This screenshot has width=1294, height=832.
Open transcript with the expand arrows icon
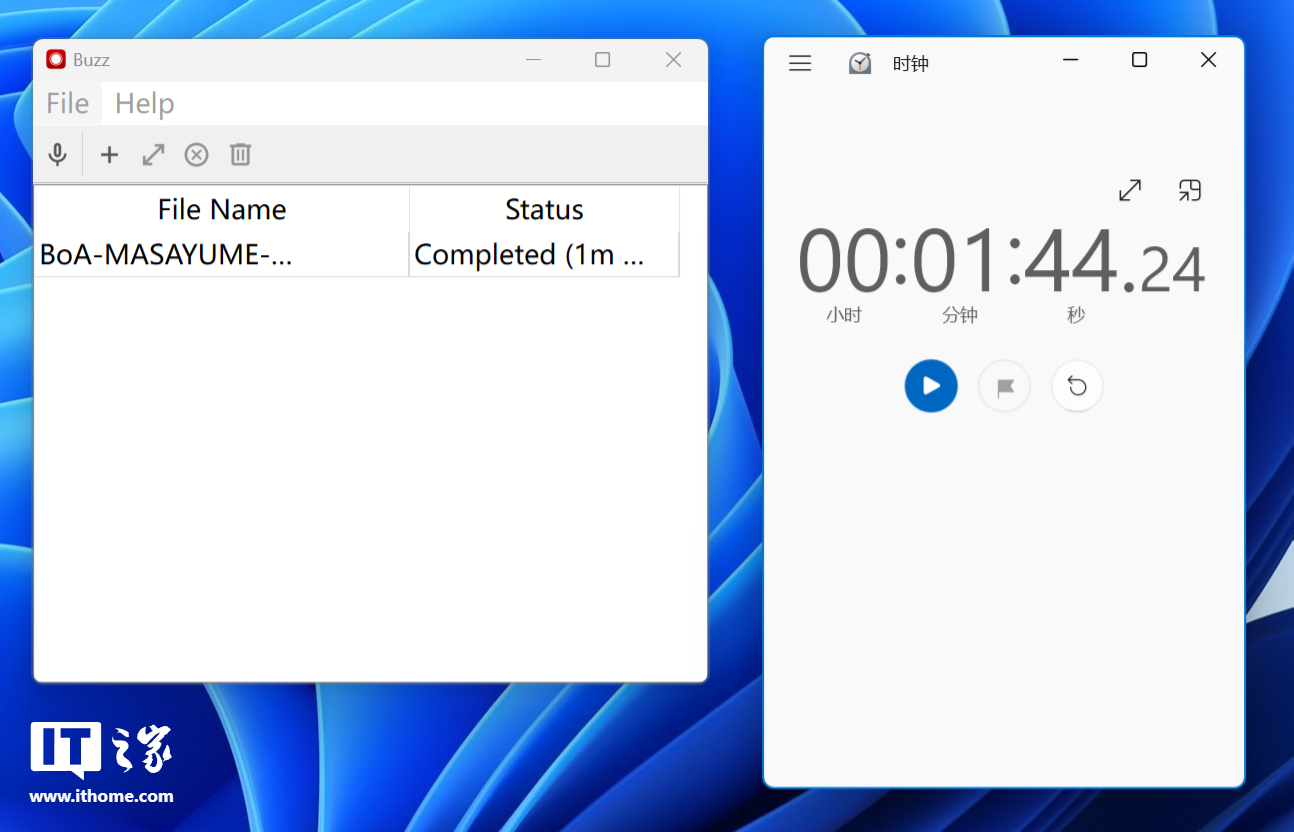tap(153, 155)
